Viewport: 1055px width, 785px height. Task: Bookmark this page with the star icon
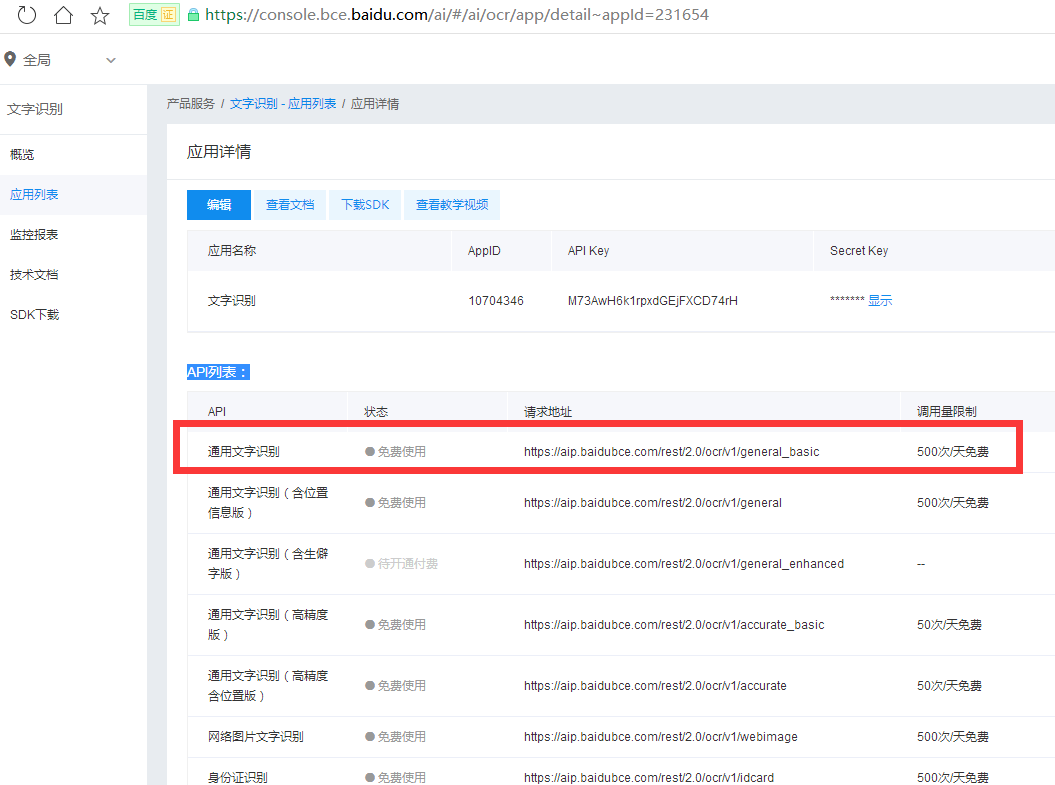pyautogui.click(x=99, y=15)
